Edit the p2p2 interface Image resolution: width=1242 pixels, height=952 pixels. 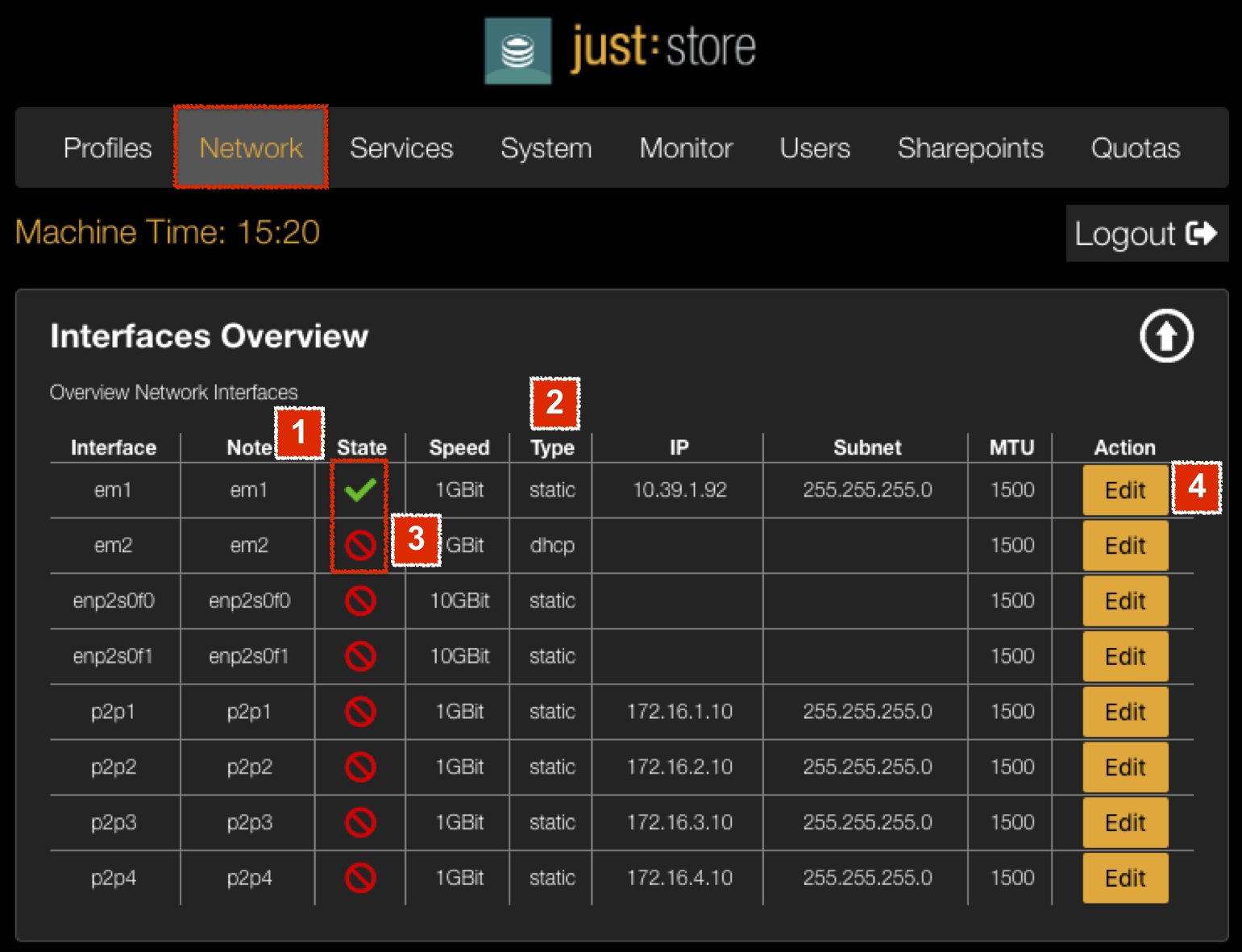(1125, 767)
